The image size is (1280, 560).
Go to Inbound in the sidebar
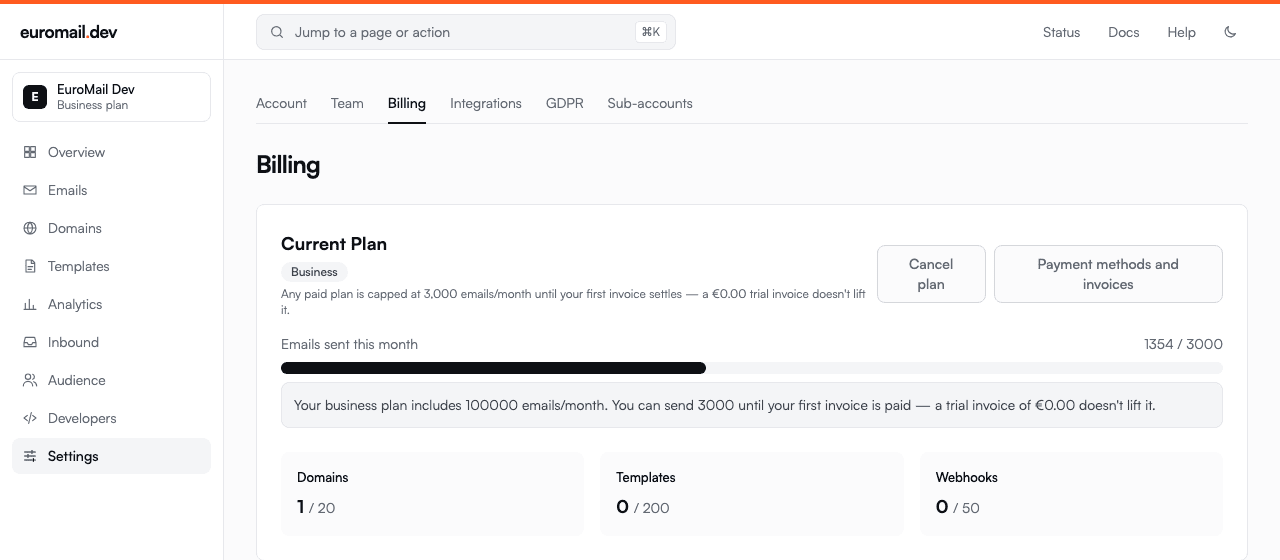click(111, 342)
